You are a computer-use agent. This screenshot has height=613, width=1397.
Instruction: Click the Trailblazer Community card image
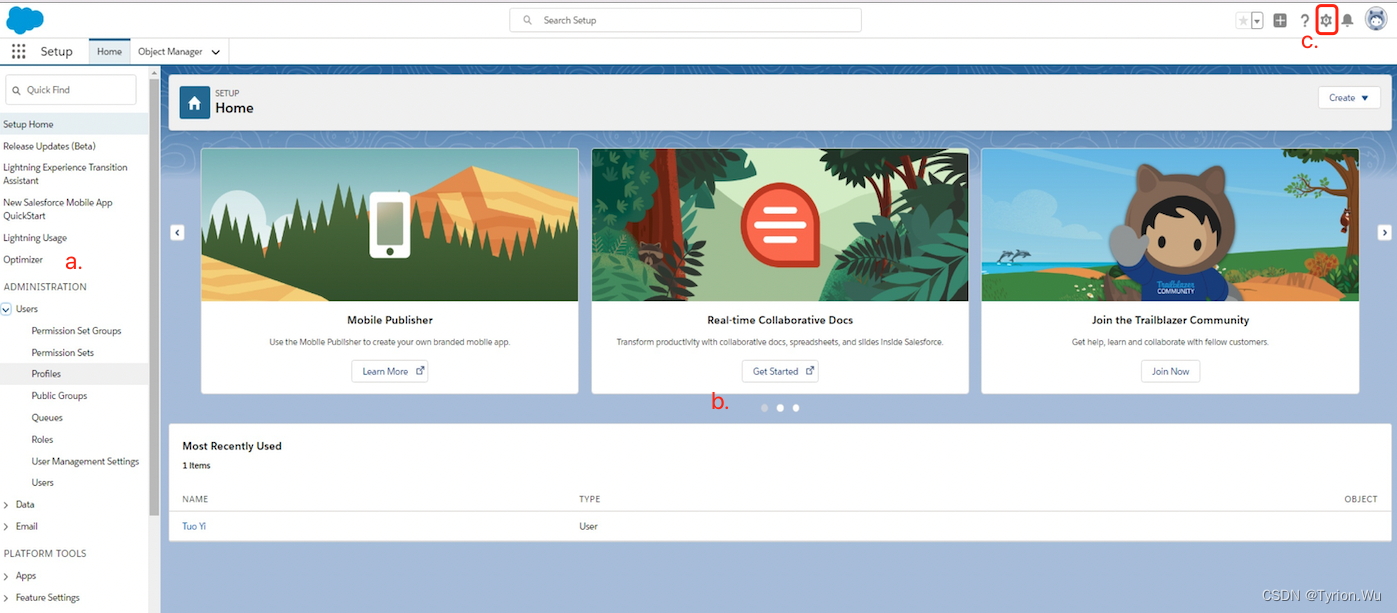point(1170,225)
